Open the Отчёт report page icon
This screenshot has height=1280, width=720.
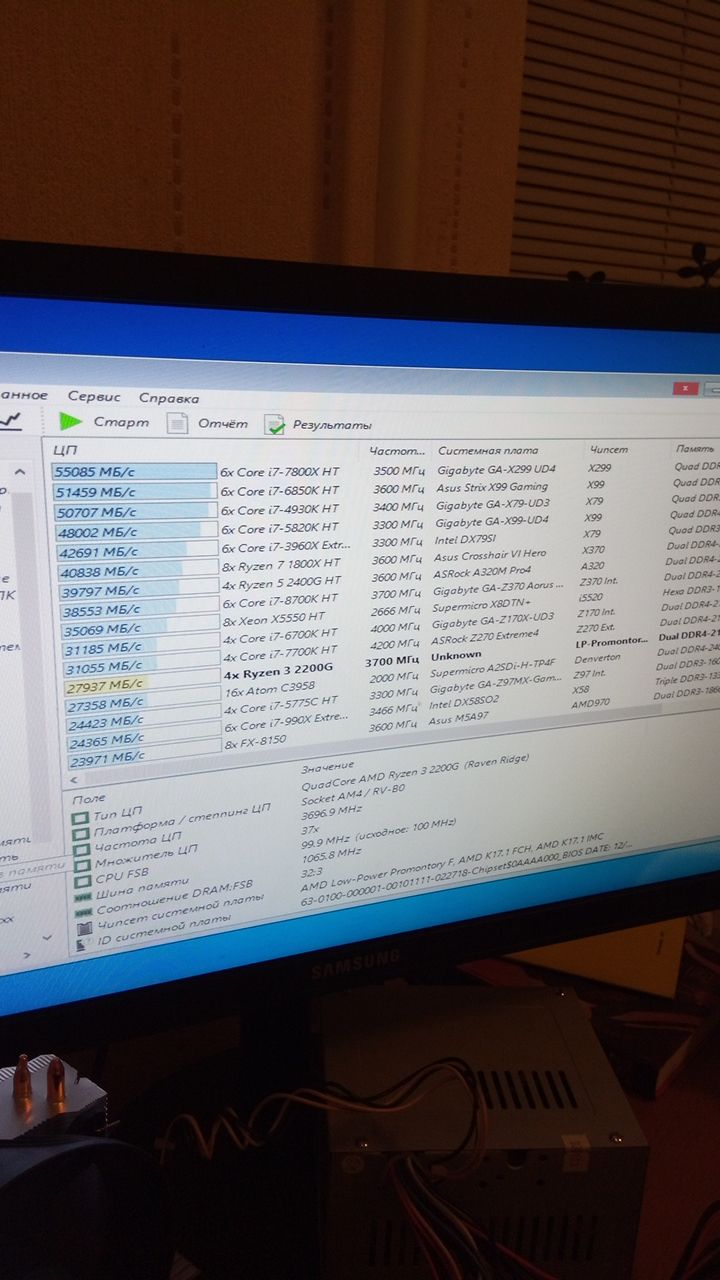[177, 423]
